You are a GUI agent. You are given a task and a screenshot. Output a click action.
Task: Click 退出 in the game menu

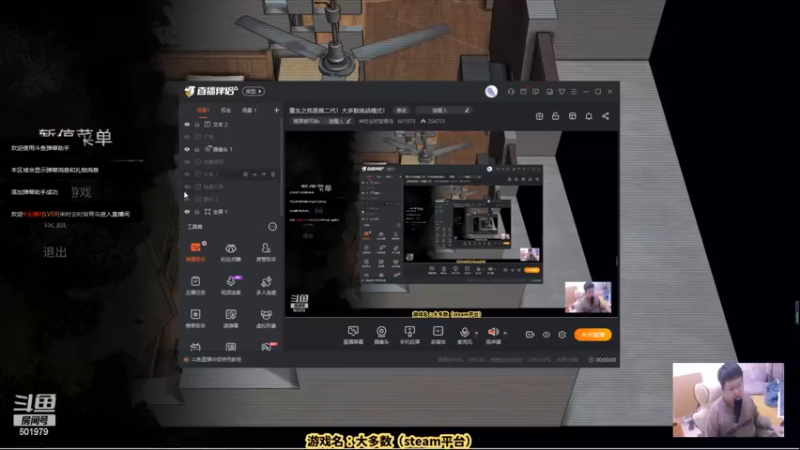point(55,252)
